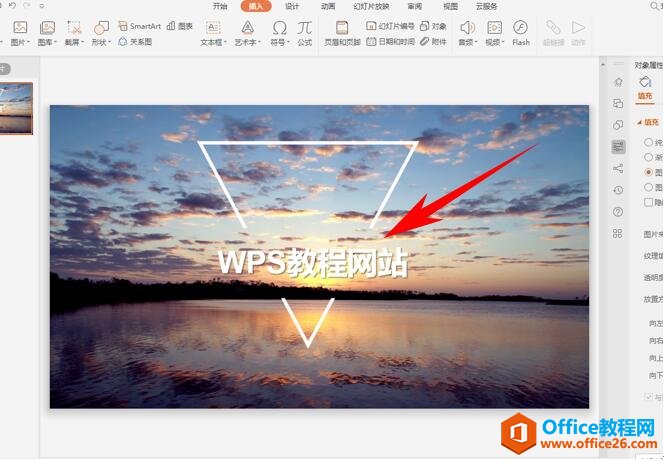
Task: Click the 视频 video icon
Action: pos(494,28)
